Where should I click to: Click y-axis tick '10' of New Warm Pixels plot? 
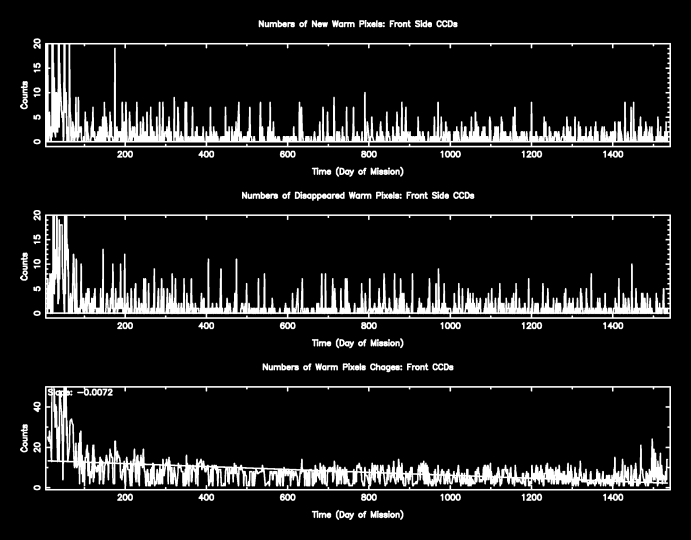(37, 93)
